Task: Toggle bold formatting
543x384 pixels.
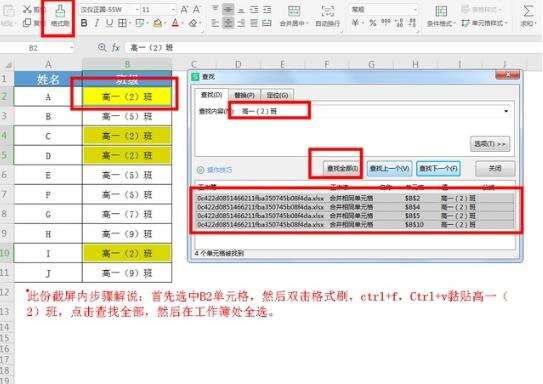Action: tap(84, 23)
